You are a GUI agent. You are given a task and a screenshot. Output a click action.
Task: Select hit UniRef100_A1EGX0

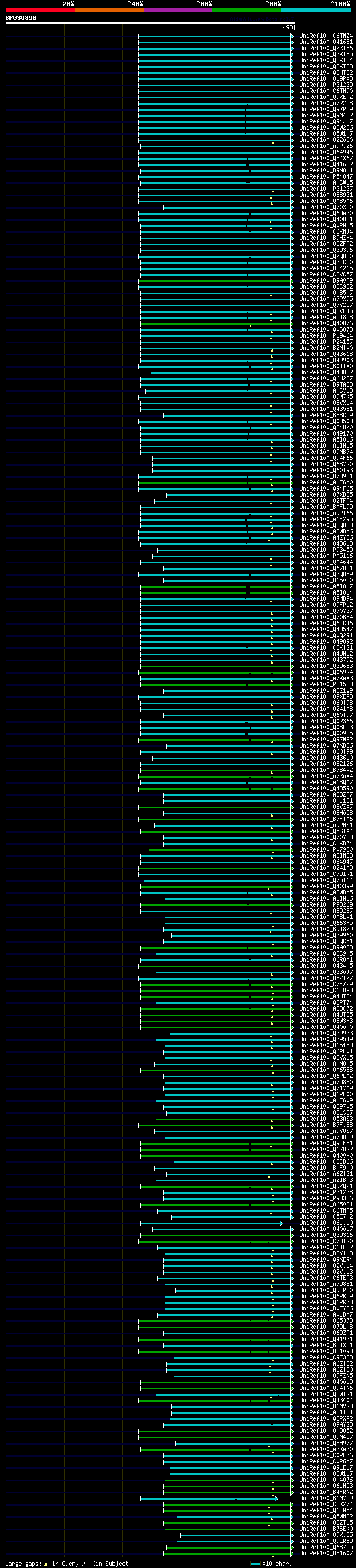[x=326, y=483]
